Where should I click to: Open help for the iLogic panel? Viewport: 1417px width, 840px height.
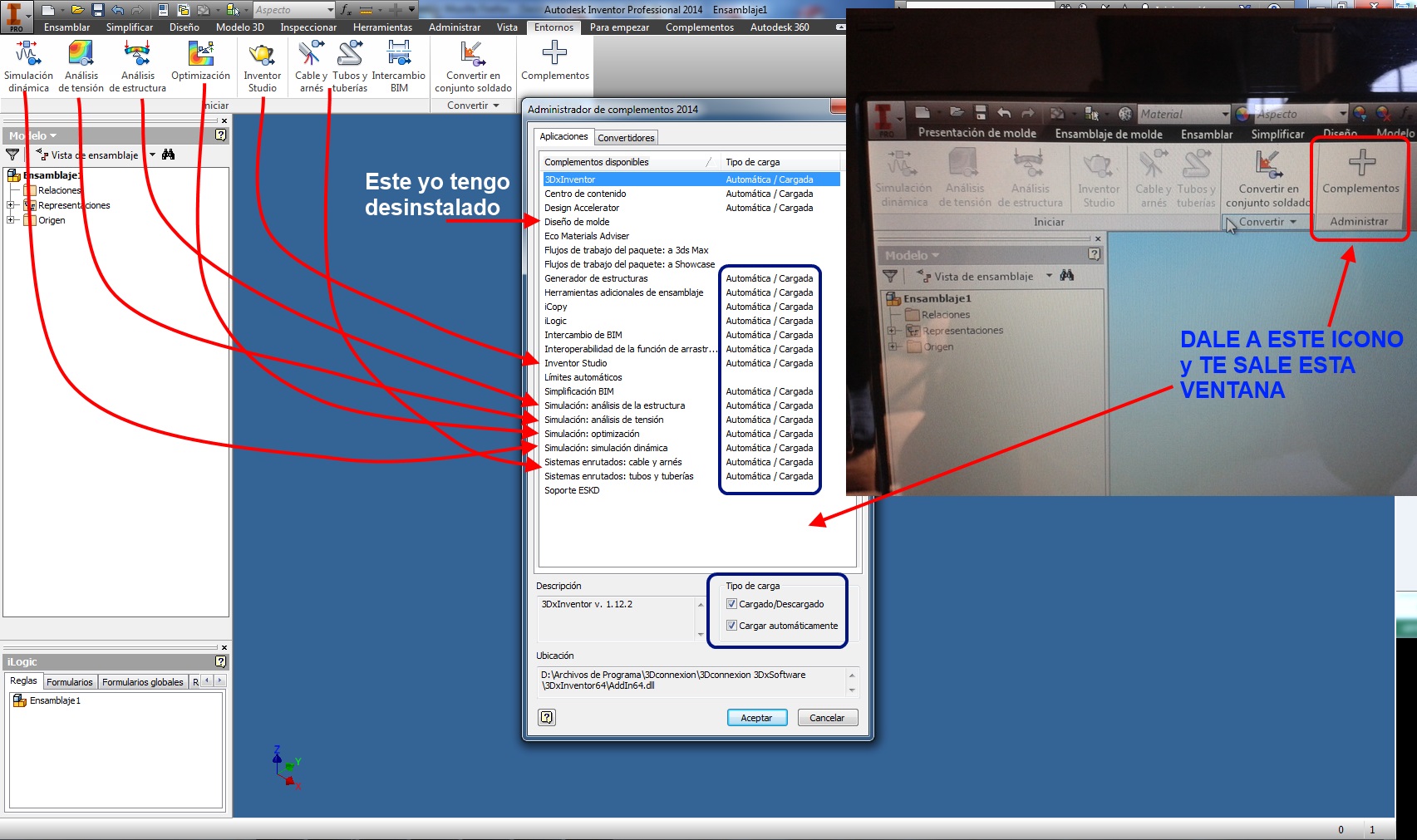click(220, 661)
